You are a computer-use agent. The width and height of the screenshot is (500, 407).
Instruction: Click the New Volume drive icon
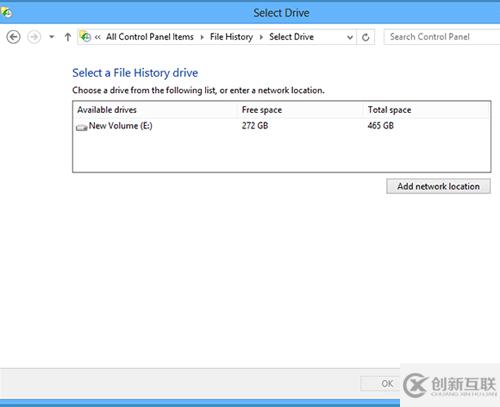81,127
